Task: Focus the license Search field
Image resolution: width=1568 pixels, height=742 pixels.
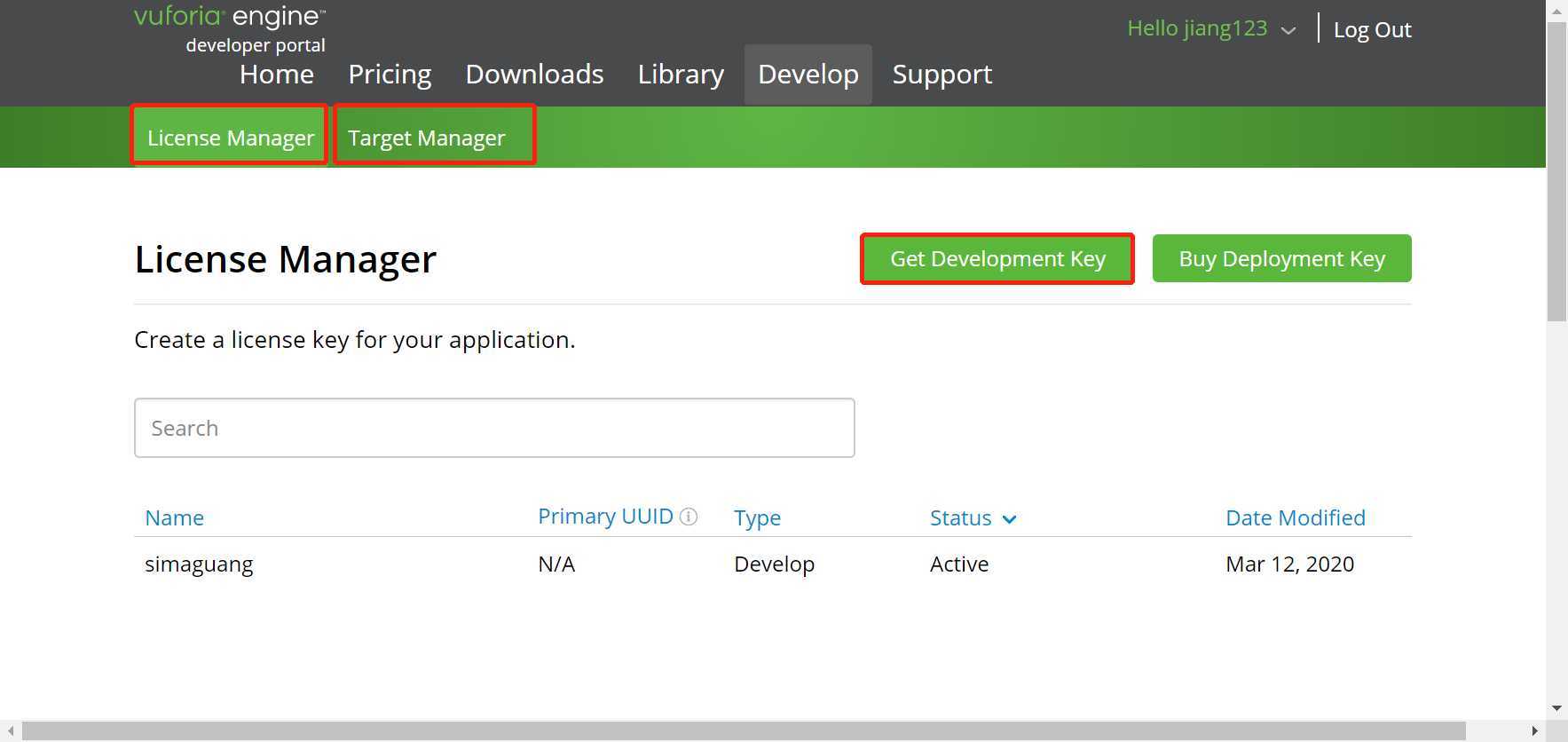Action: click(494, 428)
